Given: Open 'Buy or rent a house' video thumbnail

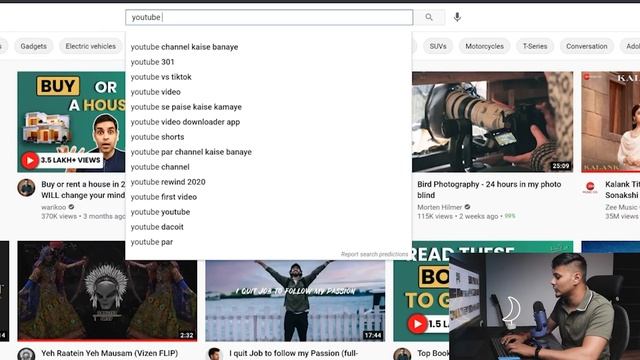Looking at the screenshot, I should (71, 122).
